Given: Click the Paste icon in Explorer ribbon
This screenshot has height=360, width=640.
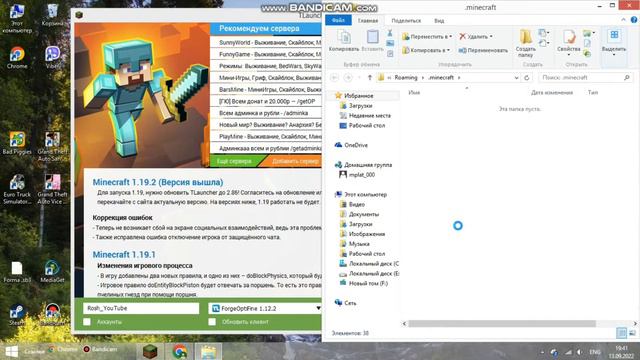Looking at the screenshot, I should coord(372,37).
